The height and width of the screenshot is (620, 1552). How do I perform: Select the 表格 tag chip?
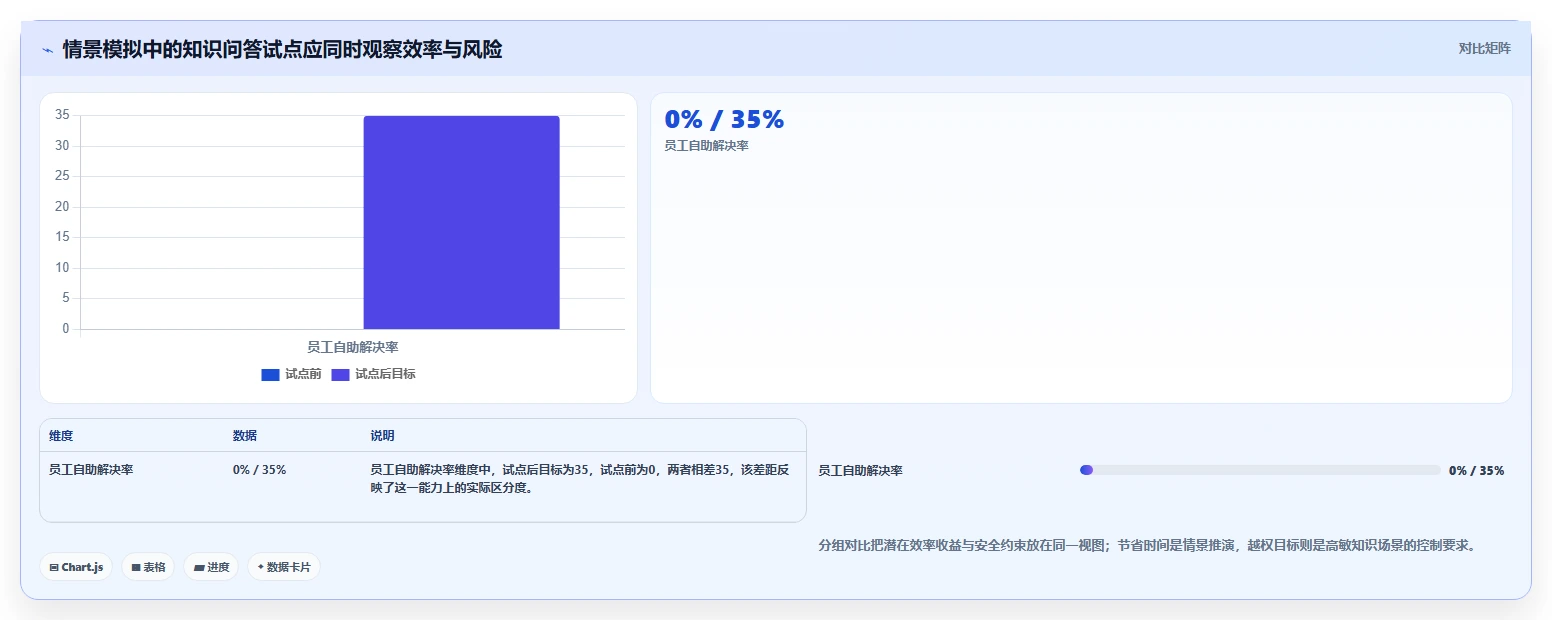click(x=148, y=567)
